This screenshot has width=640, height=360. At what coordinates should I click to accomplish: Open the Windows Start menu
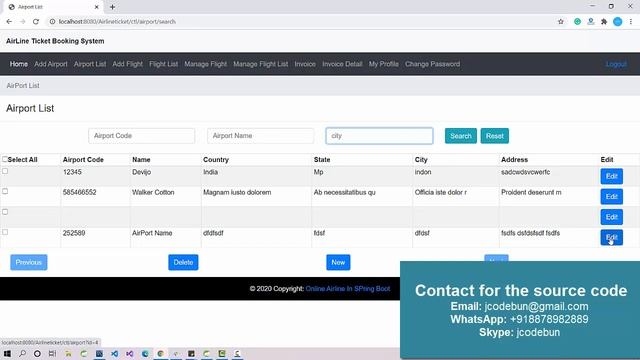point(7,353)
